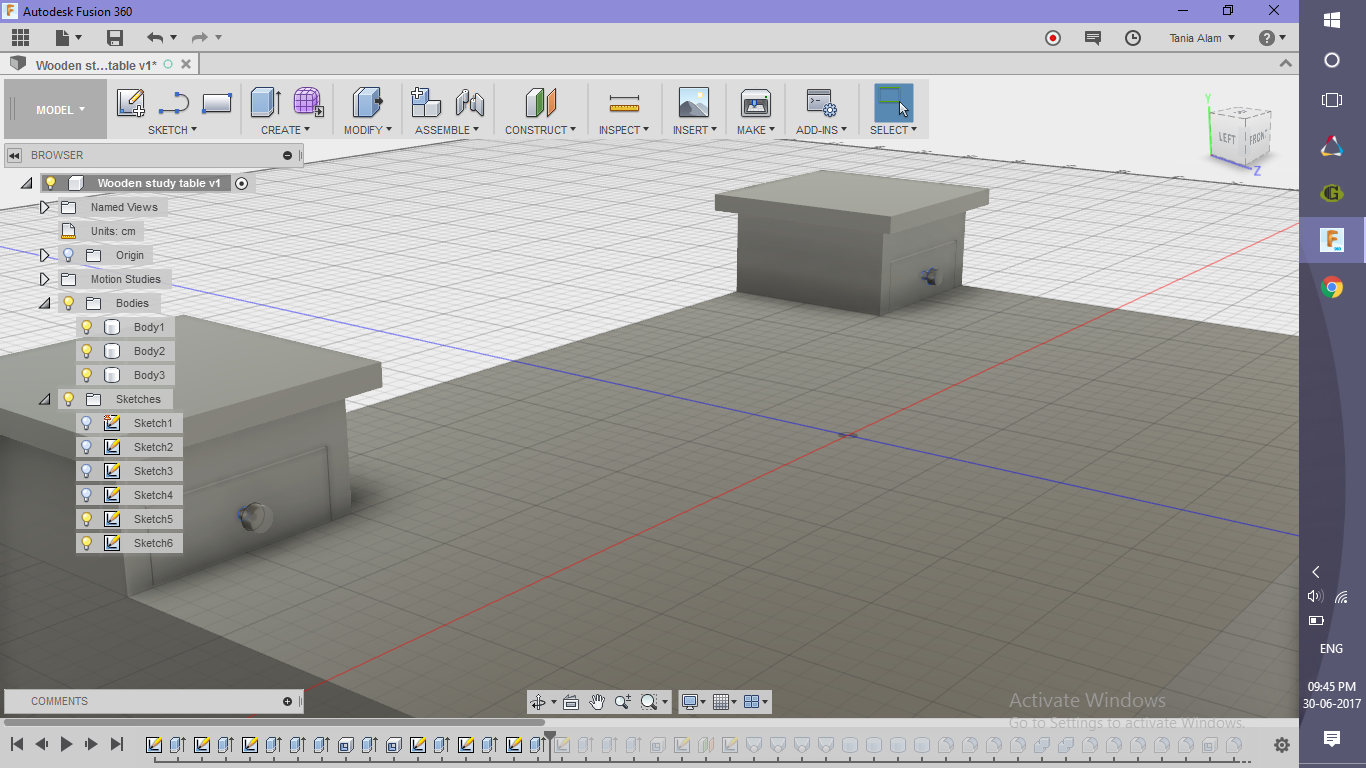Collapse the BROWSER panel with arrows
Screen dimensions: 1366x768
coord(14,155)
